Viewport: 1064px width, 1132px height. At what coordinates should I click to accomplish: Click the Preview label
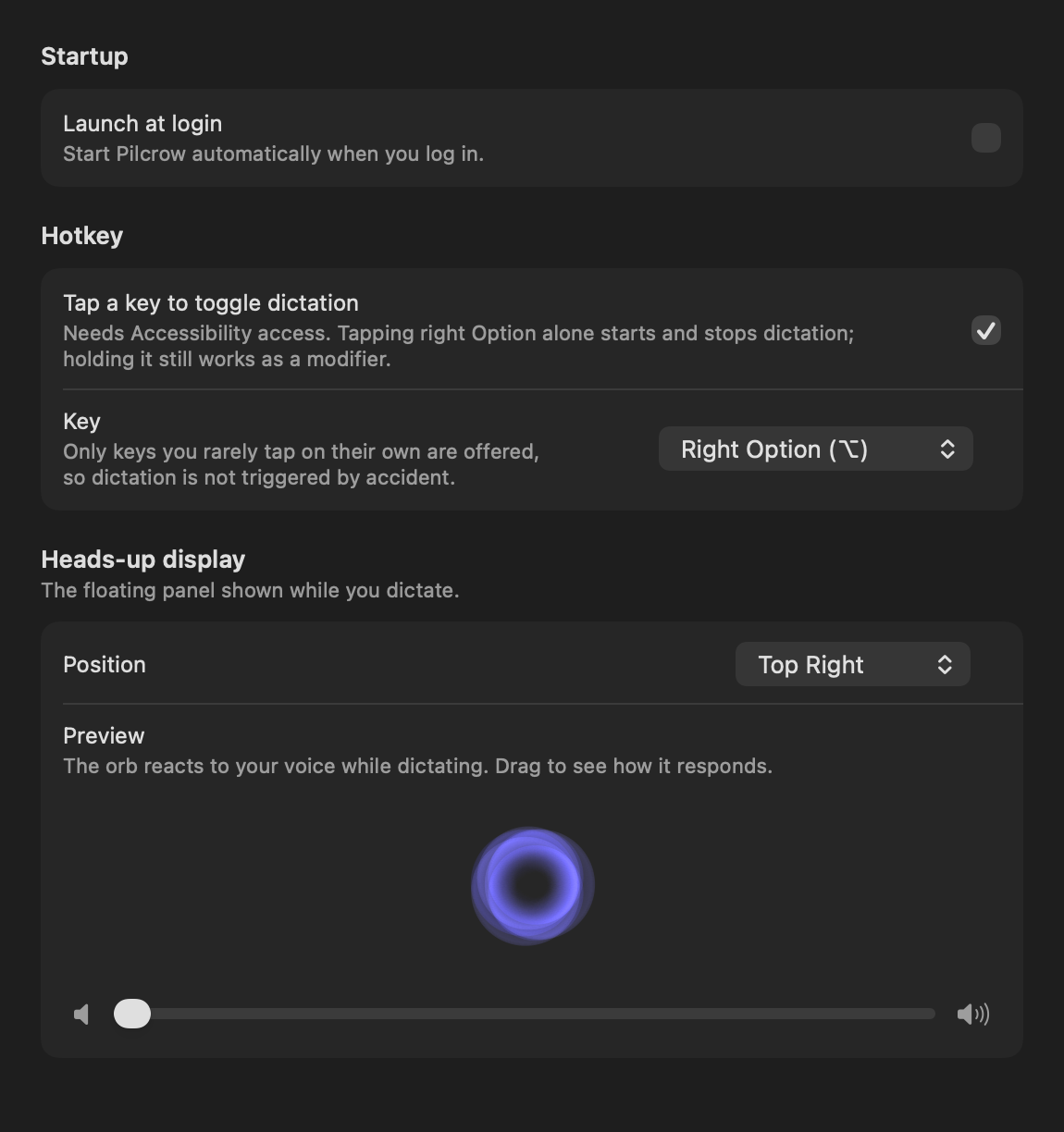pyautogui.click(x=104, y=735)
